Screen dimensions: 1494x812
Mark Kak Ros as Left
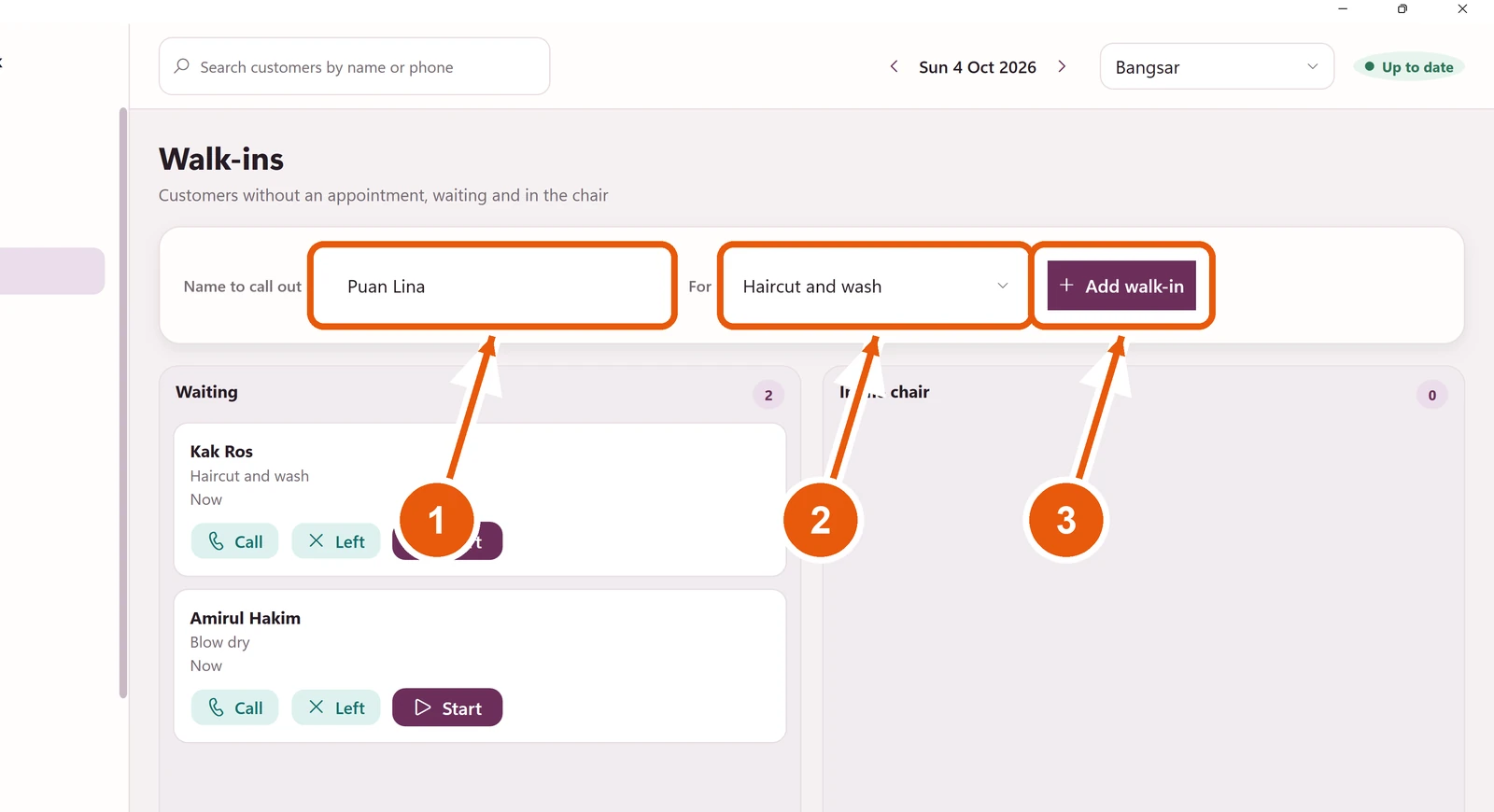click(x=336, y=541)
